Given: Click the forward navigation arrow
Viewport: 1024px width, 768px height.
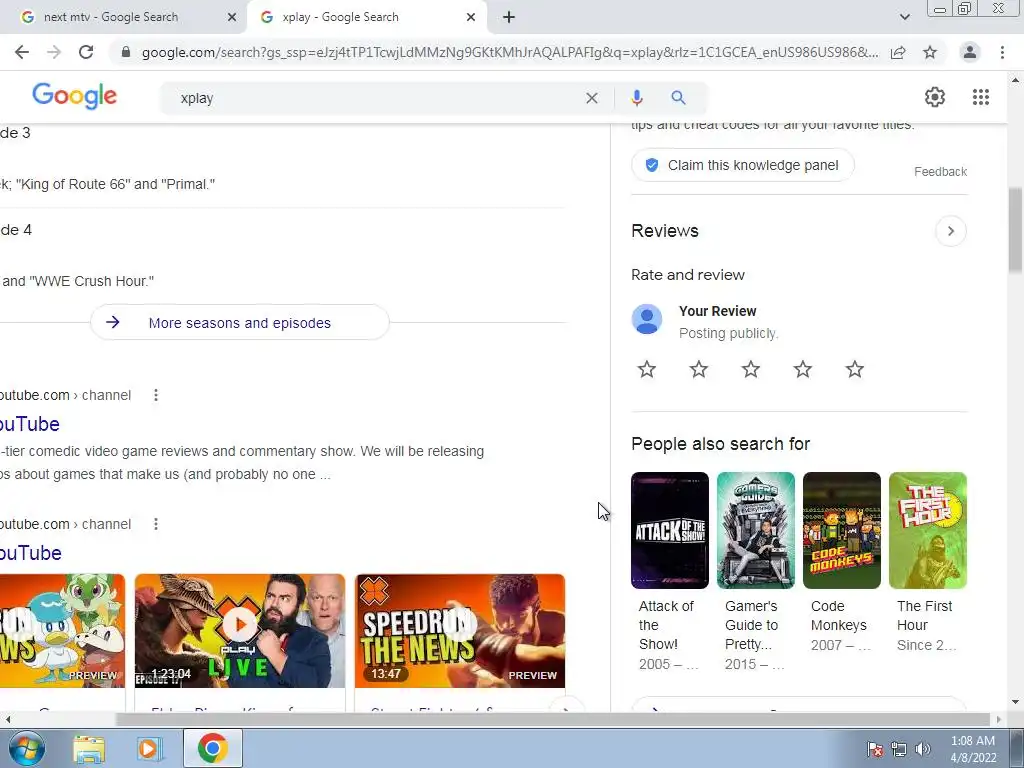Looking at the screenshot, I should (x=54, y=52).
